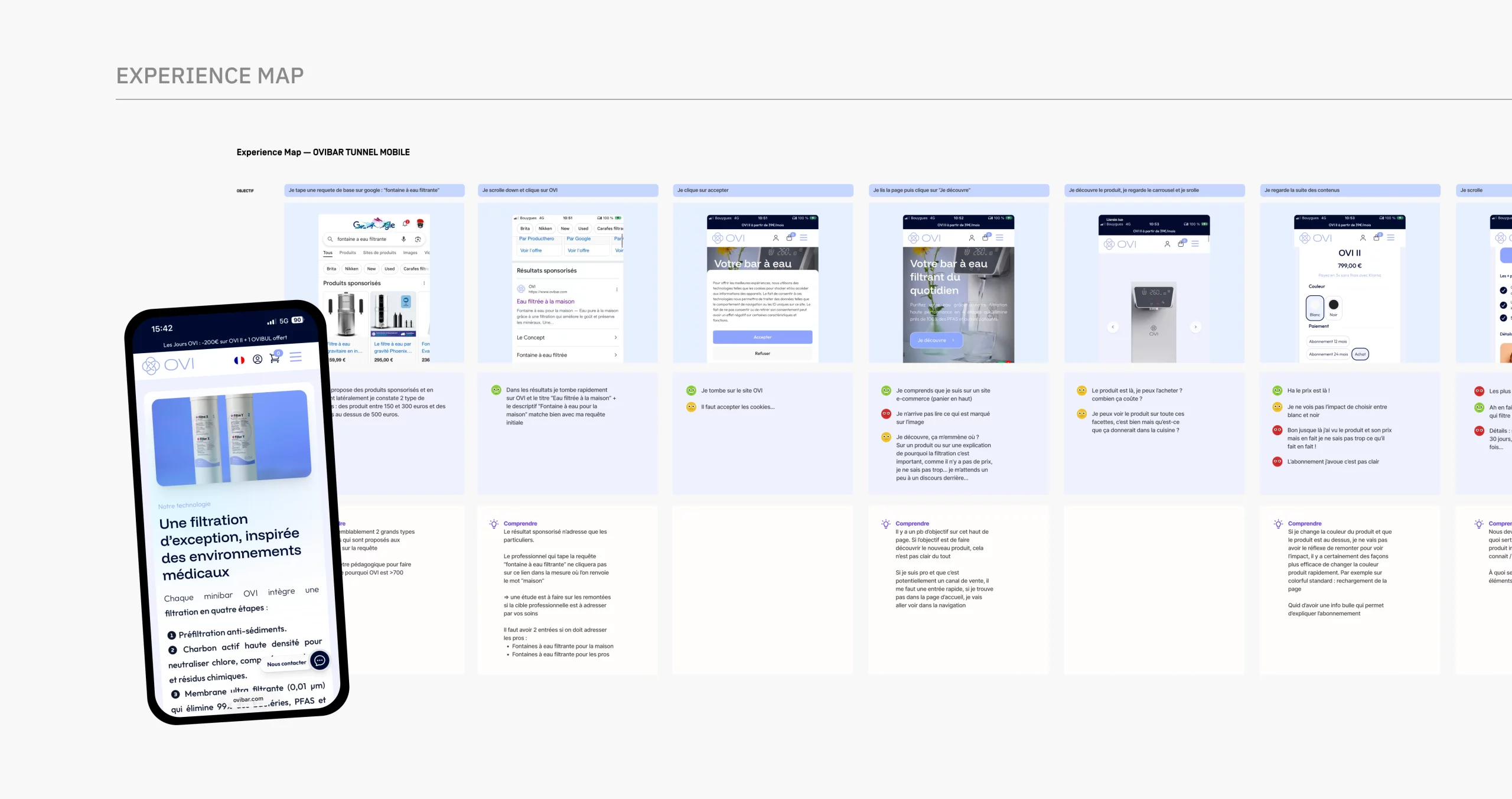Screen dimensions: 1512x799
Task: Open the three-dot menu beside the OVI sponsored result
Action: (617, 289)
